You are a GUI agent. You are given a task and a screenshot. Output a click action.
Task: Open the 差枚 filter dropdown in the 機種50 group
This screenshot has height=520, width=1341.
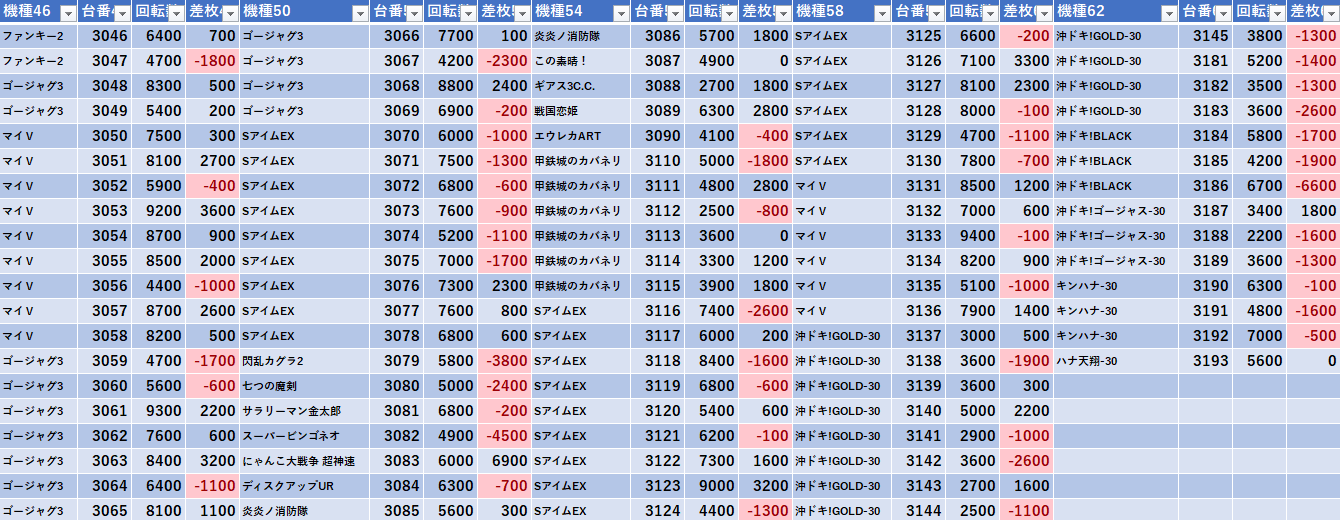(x=522, y=12)
